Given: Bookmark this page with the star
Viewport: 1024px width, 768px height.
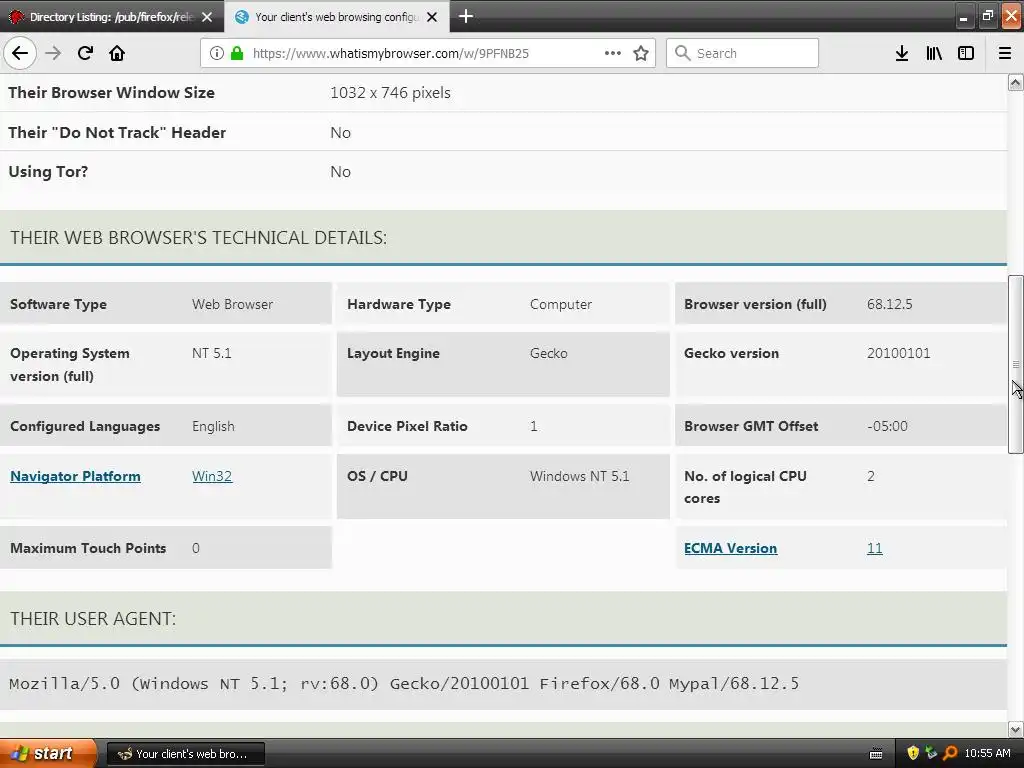Looking at the screenshot, I should click(x=641, y=53).
